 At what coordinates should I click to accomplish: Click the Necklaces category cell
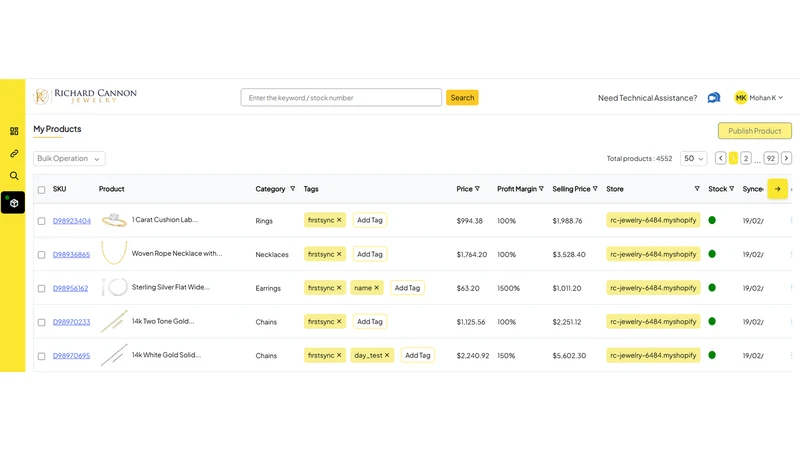[272, 255]
